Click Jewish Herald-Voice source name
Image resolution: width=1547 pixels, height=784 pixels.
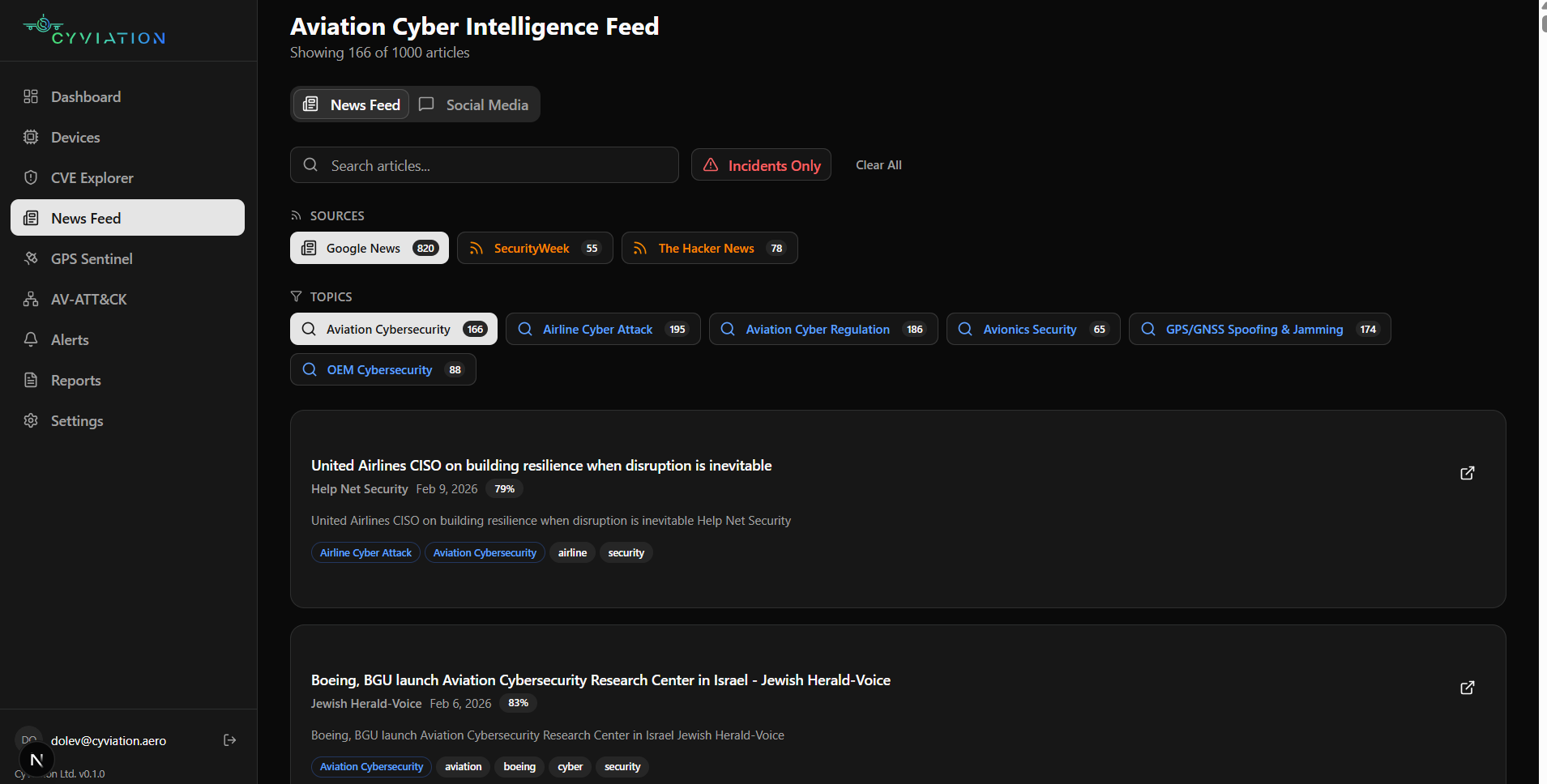(x=366, y=704)
